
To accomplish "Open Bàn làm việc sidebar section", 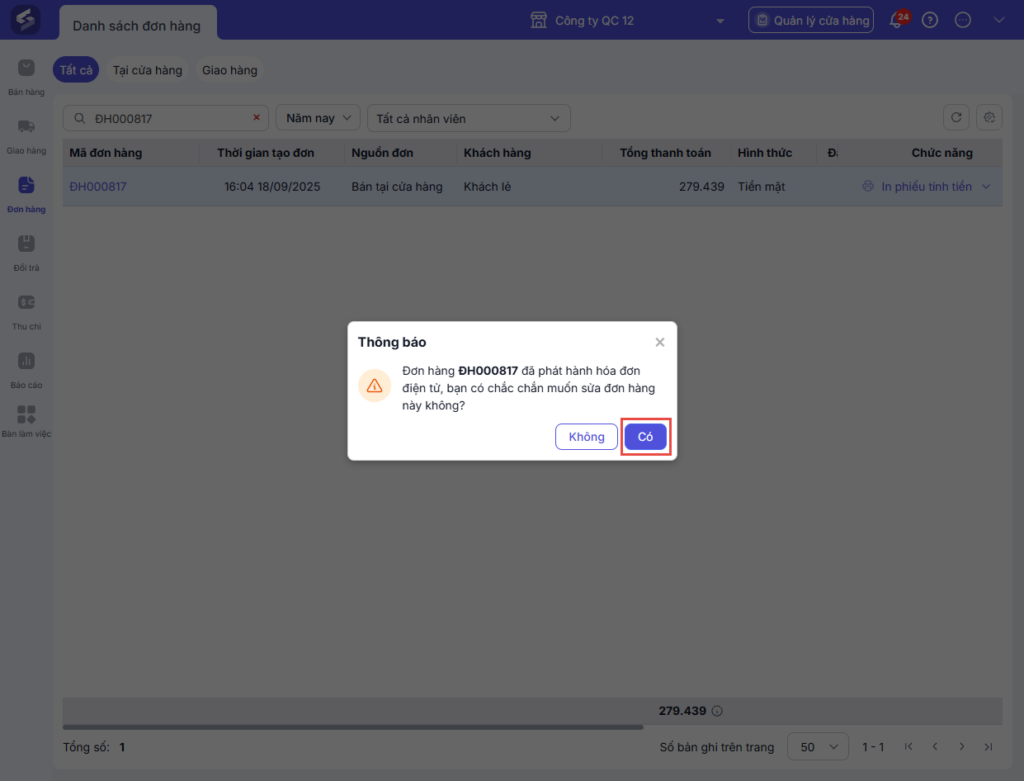I will pos(26,421).
